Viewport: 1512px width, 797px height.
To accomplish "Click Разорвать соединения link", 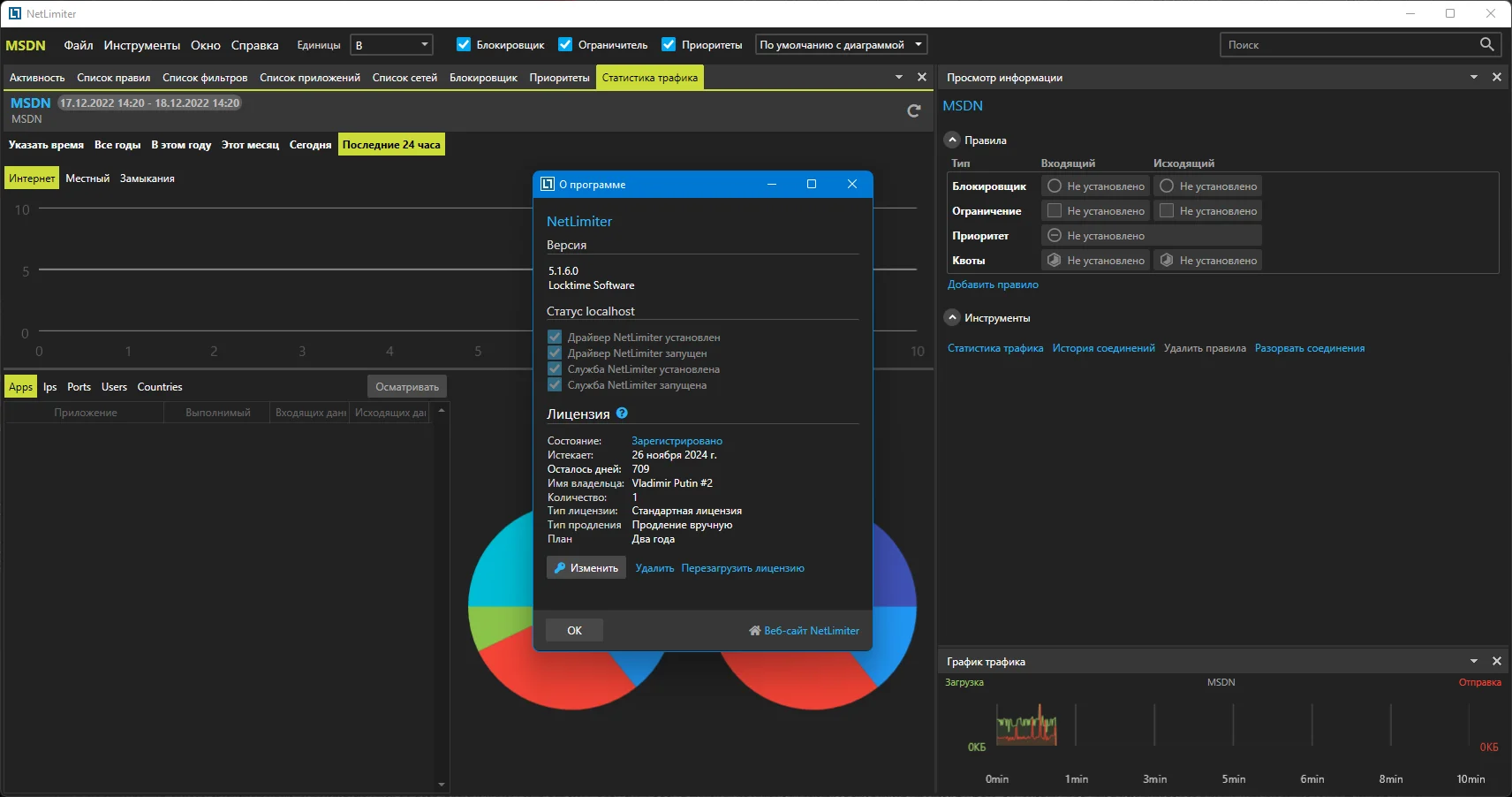I will [x=1310, y=348].
